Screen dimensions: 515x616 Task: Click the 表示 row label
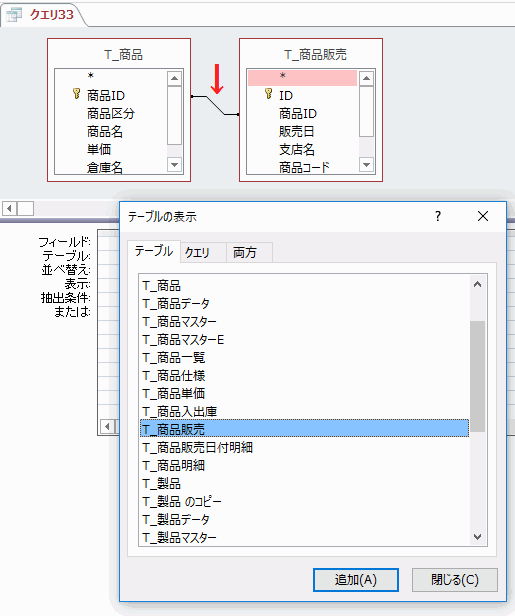click(x=77, y=283)
